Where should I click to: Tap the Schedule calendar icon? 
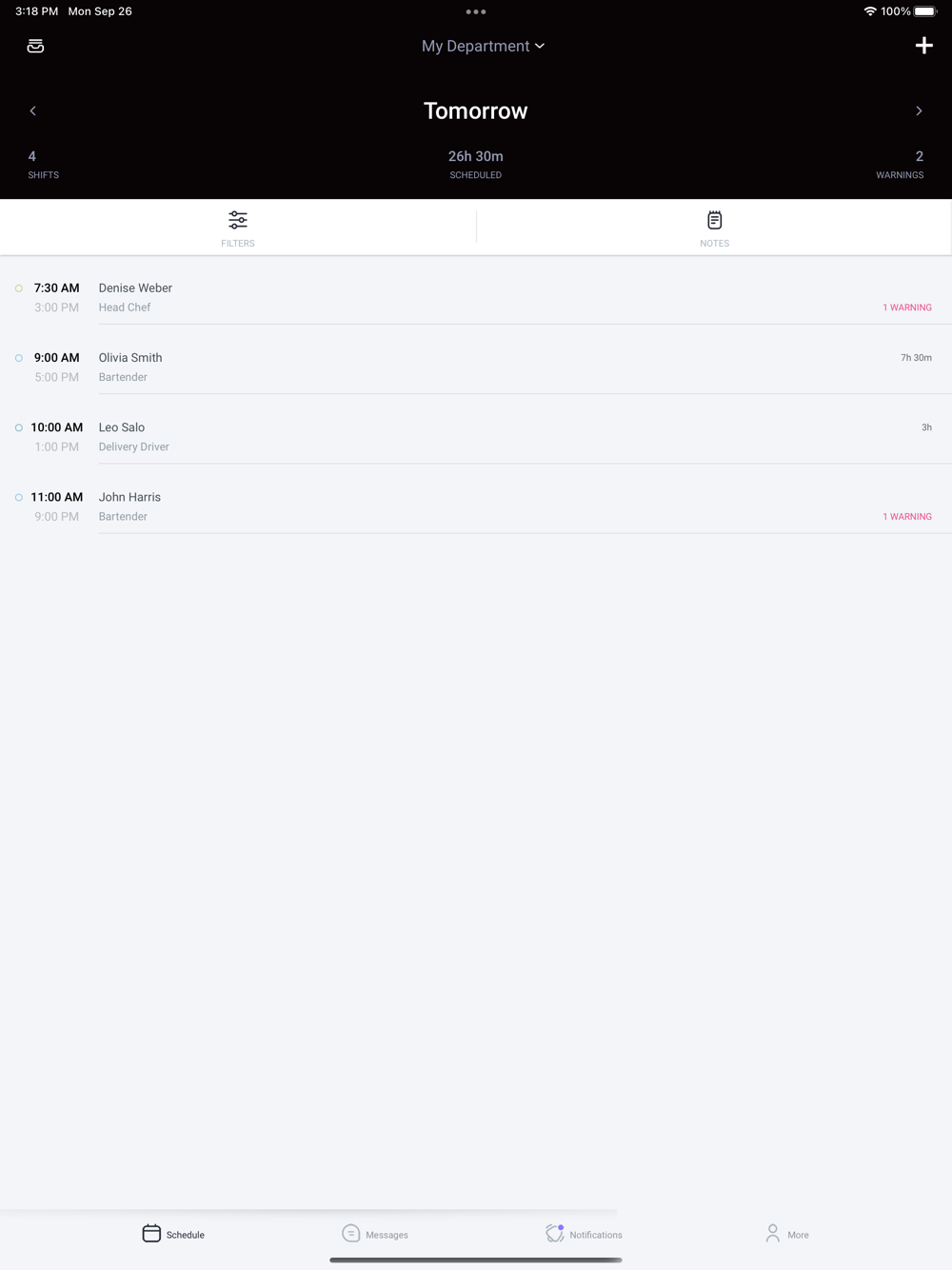click(x=151, y=1233)
